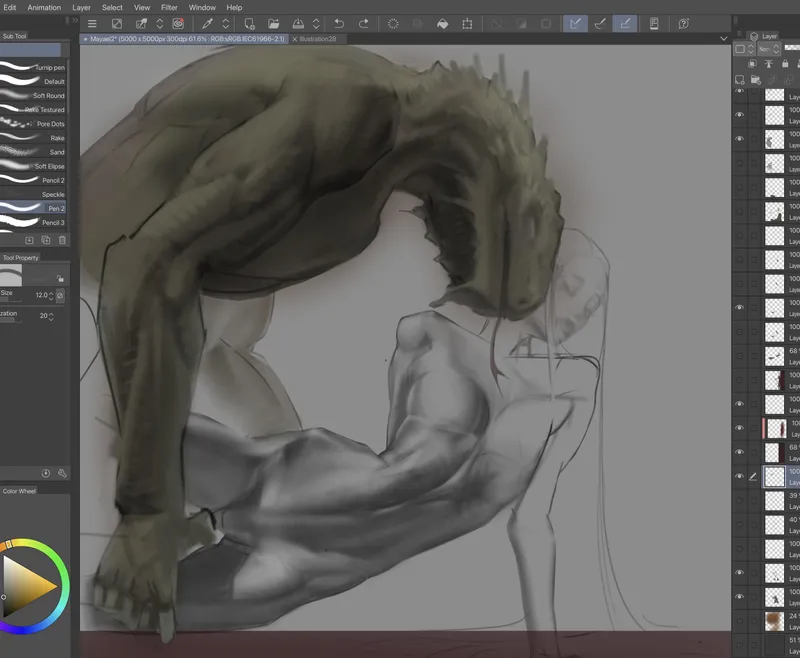Close the Illustration28 tab
The image size is (800, 658).
coord(294,39)
